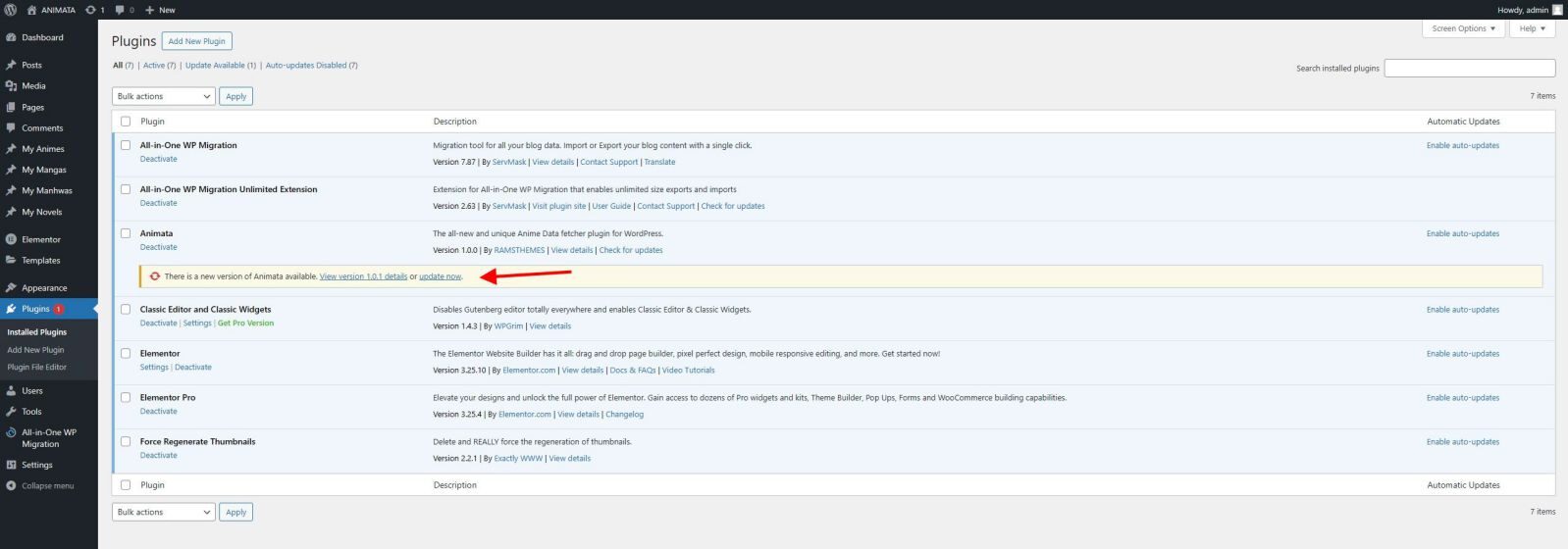Image resolution: width=1568 pixels, height=549 pixels.
Task: Expand the Help panel
Action: 1532,28
